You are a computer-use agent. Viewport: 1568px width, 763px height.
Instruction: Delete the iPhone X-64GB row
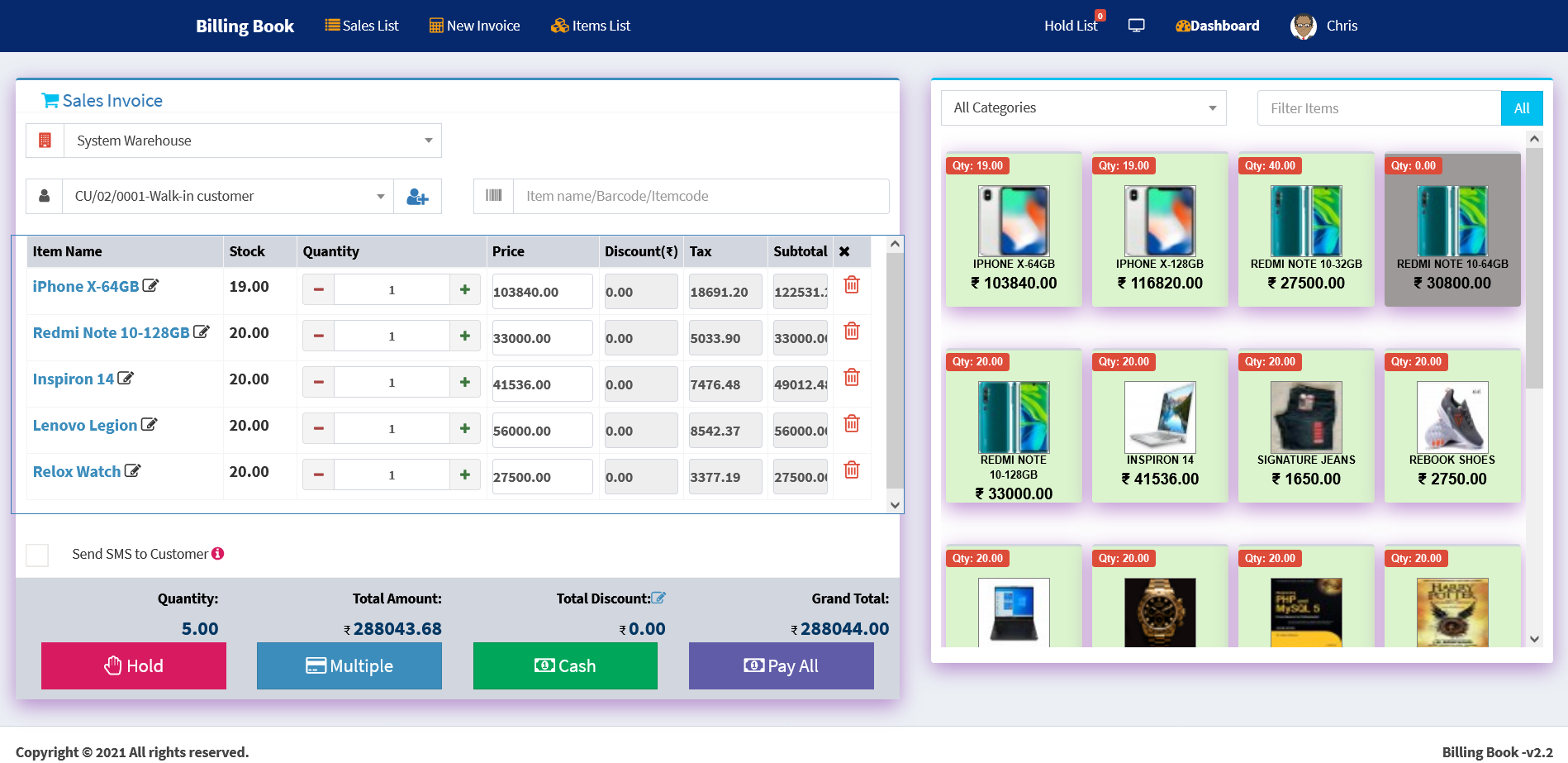click(x=852, y=285)
